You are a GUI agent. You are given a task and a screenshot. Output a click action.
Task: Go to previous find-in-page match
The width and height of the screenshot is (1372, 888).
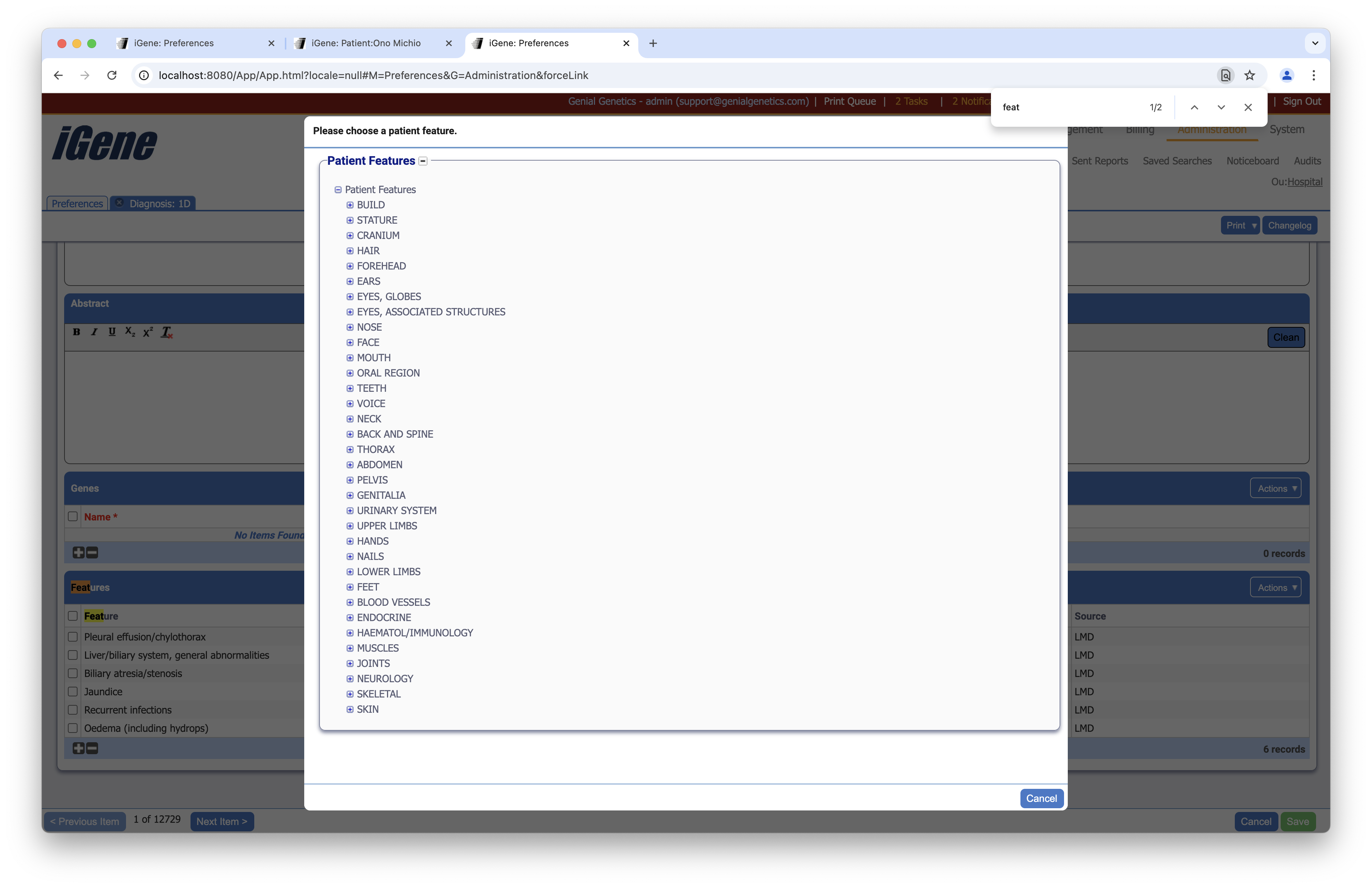(1195, 107)
